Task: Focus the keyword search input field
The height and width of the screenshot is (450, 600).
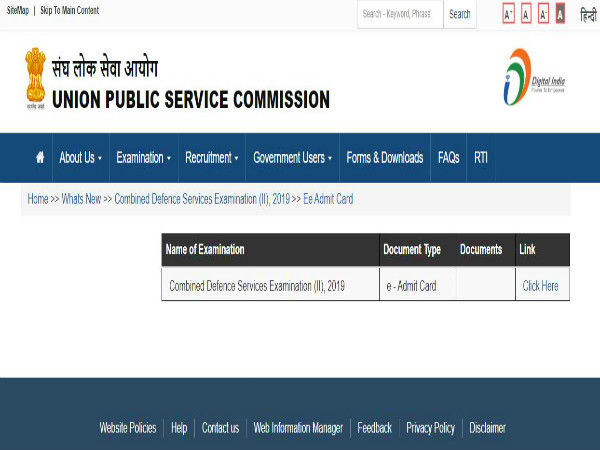Action: click(400, 14)
